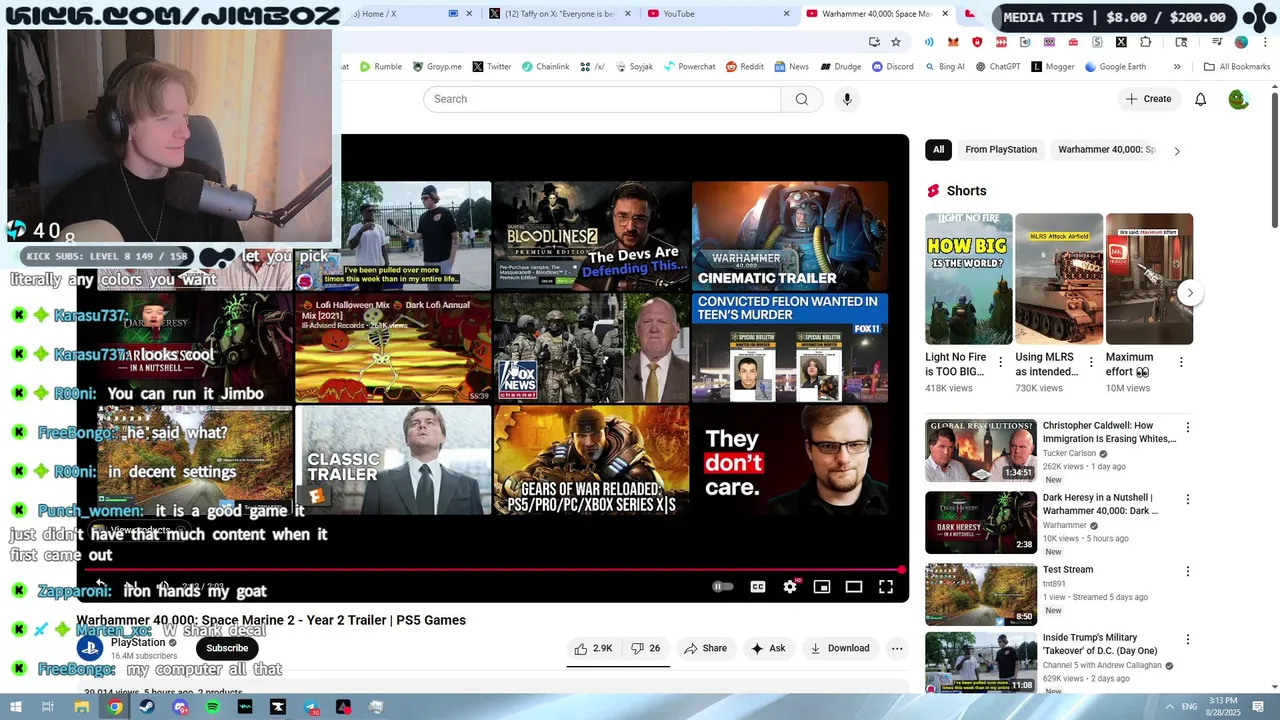Focus the YouTube search field

coord(602,99)
